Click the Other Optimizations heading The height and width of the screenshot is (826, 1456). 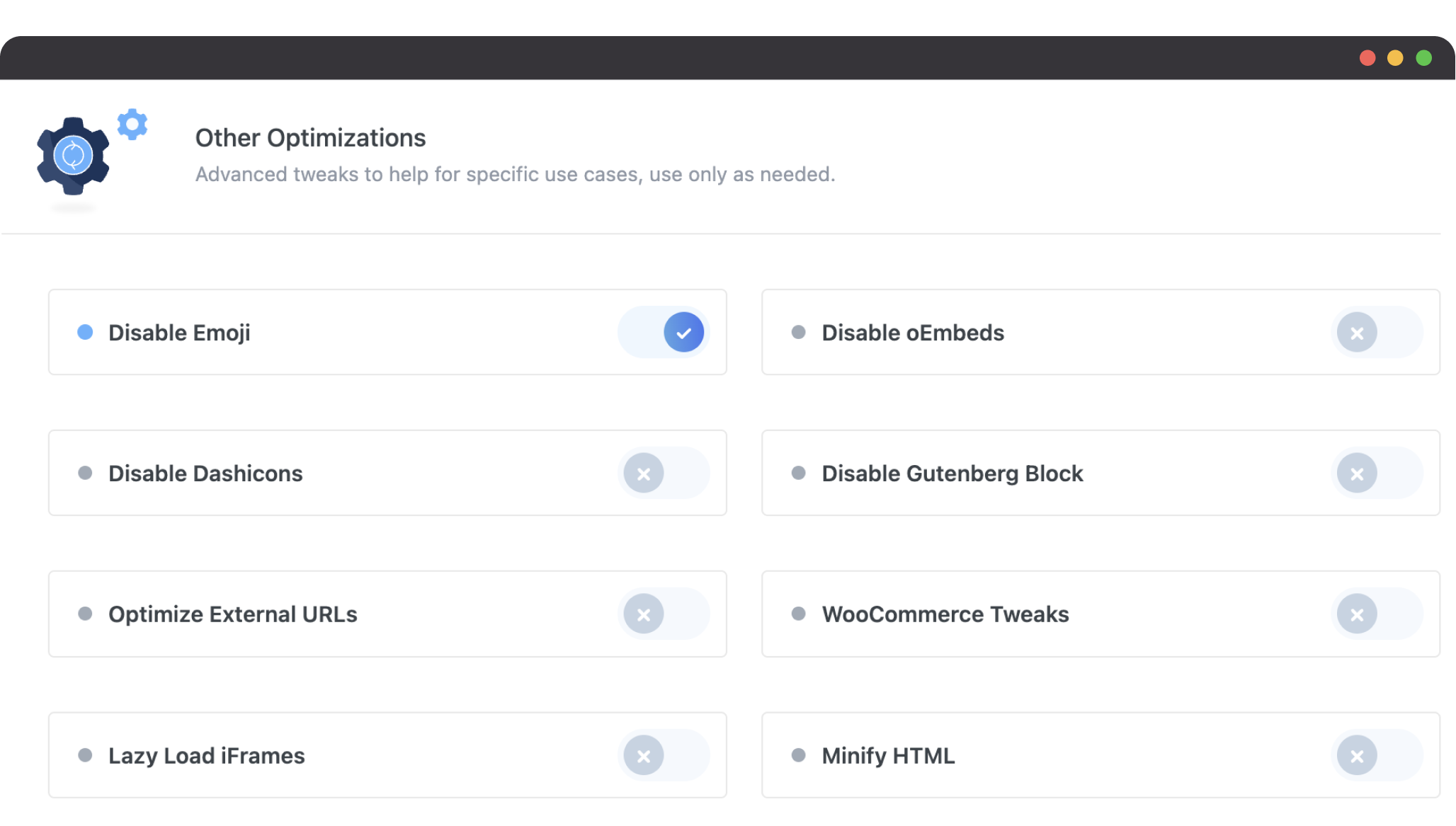[310, 138]
